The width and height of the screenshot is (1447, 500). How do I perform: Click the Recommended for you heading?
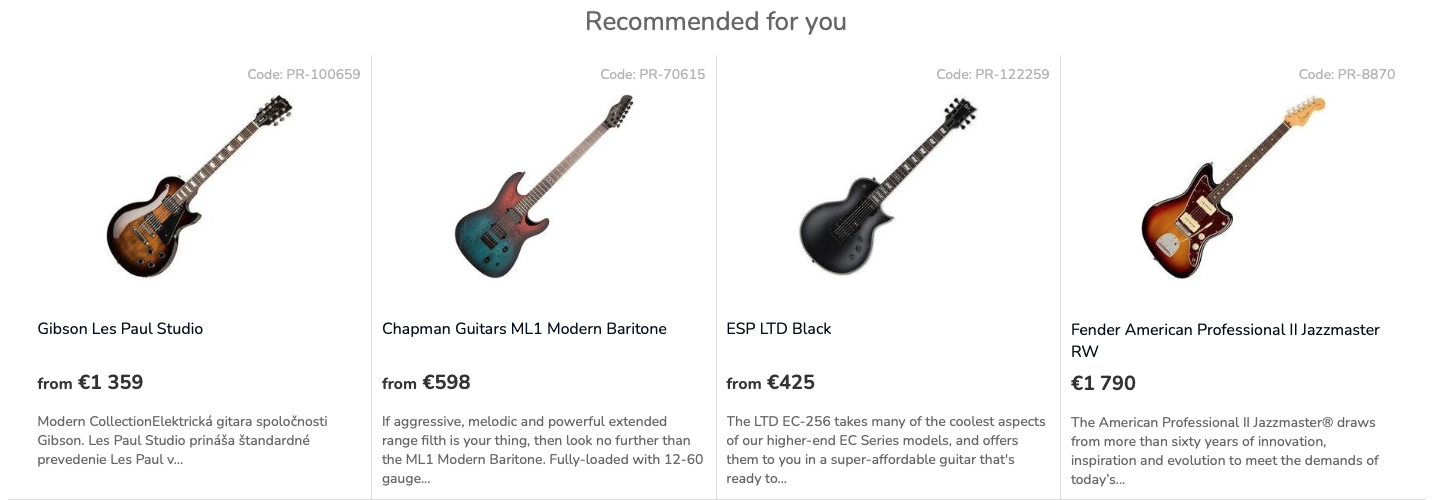click(x=716, y=21)
